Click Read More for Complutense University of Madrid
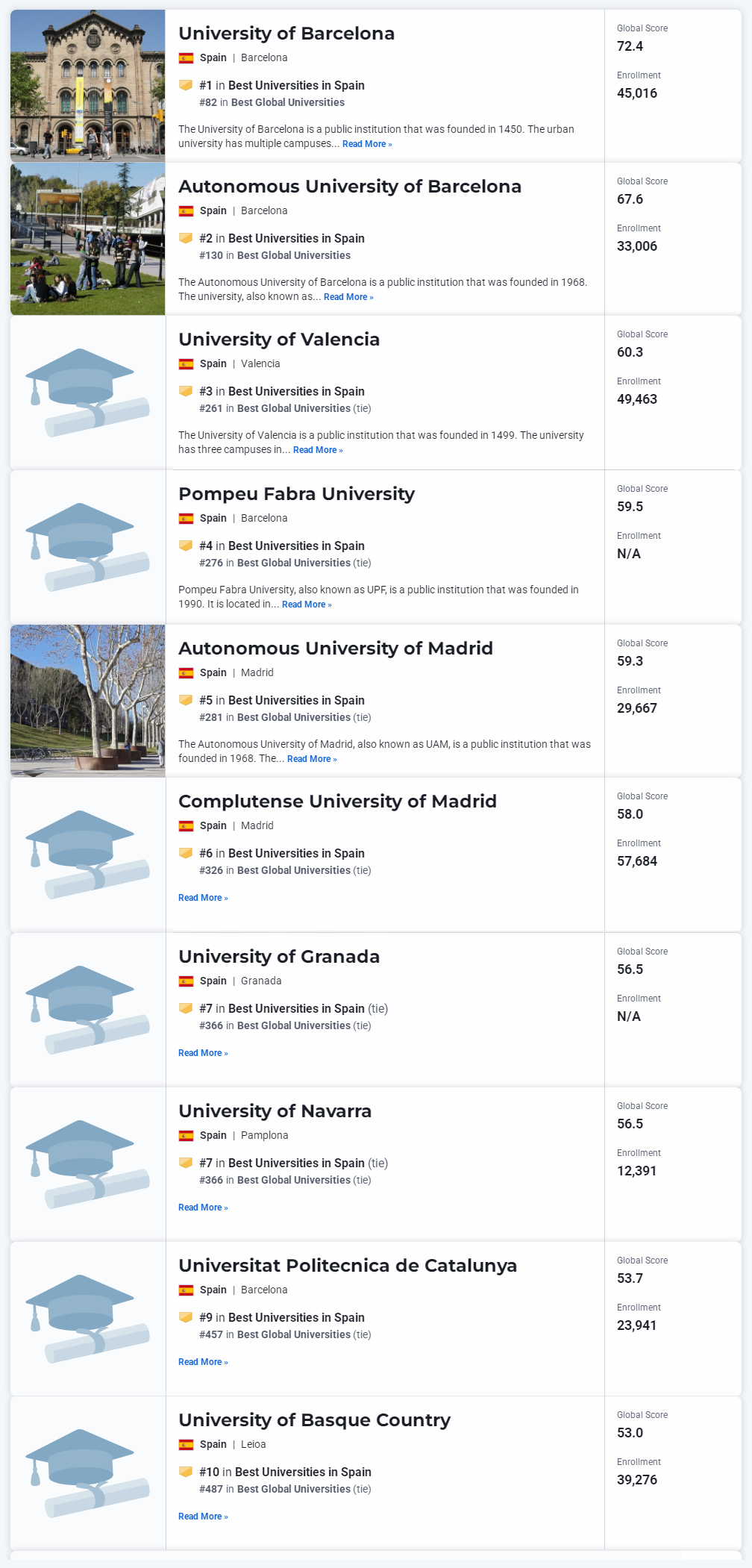This screenshot has width=752, height=1568. pyautogui.click(x=203, y=898)
